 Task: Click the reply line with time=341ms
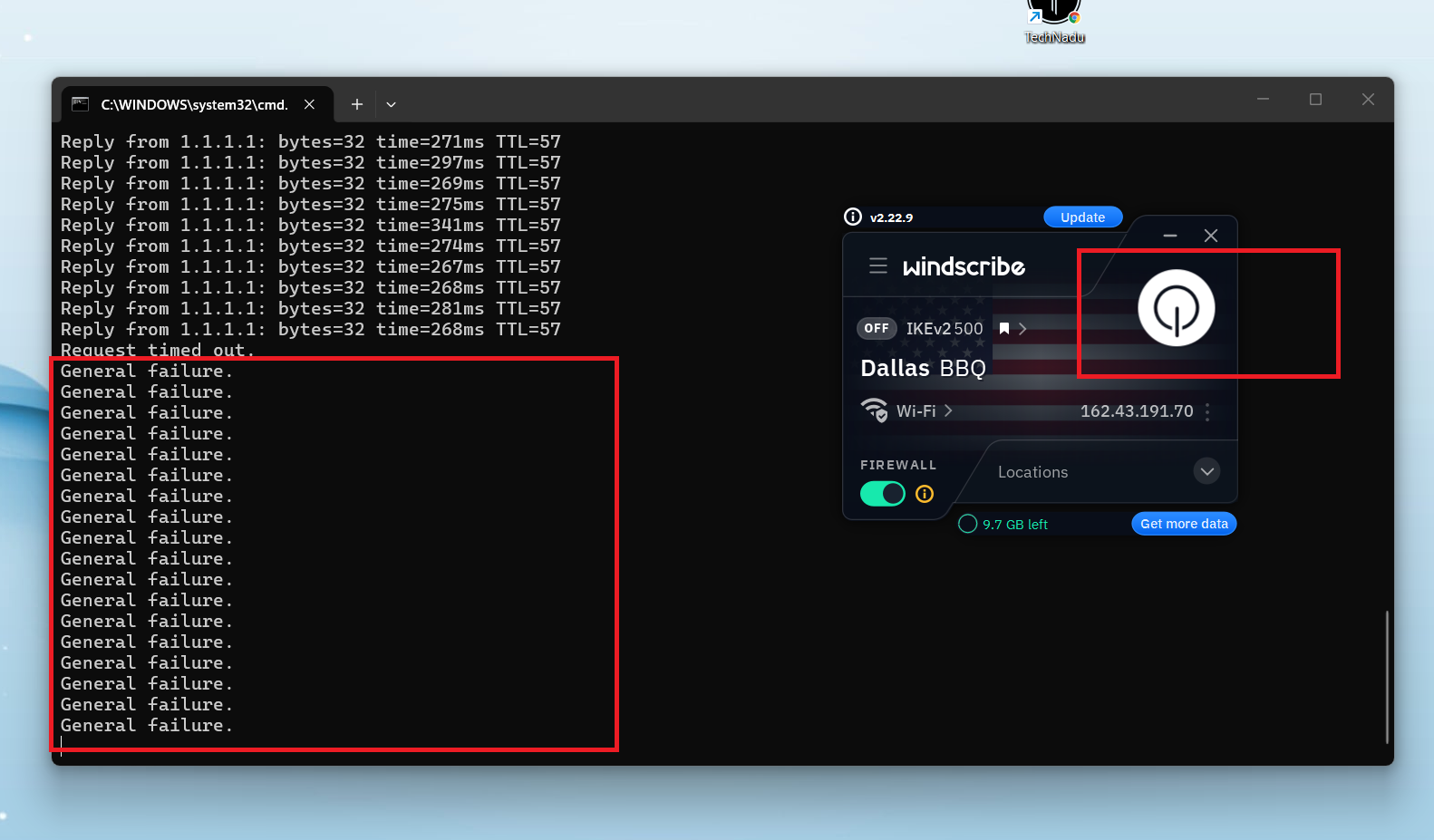coord(311,225)
